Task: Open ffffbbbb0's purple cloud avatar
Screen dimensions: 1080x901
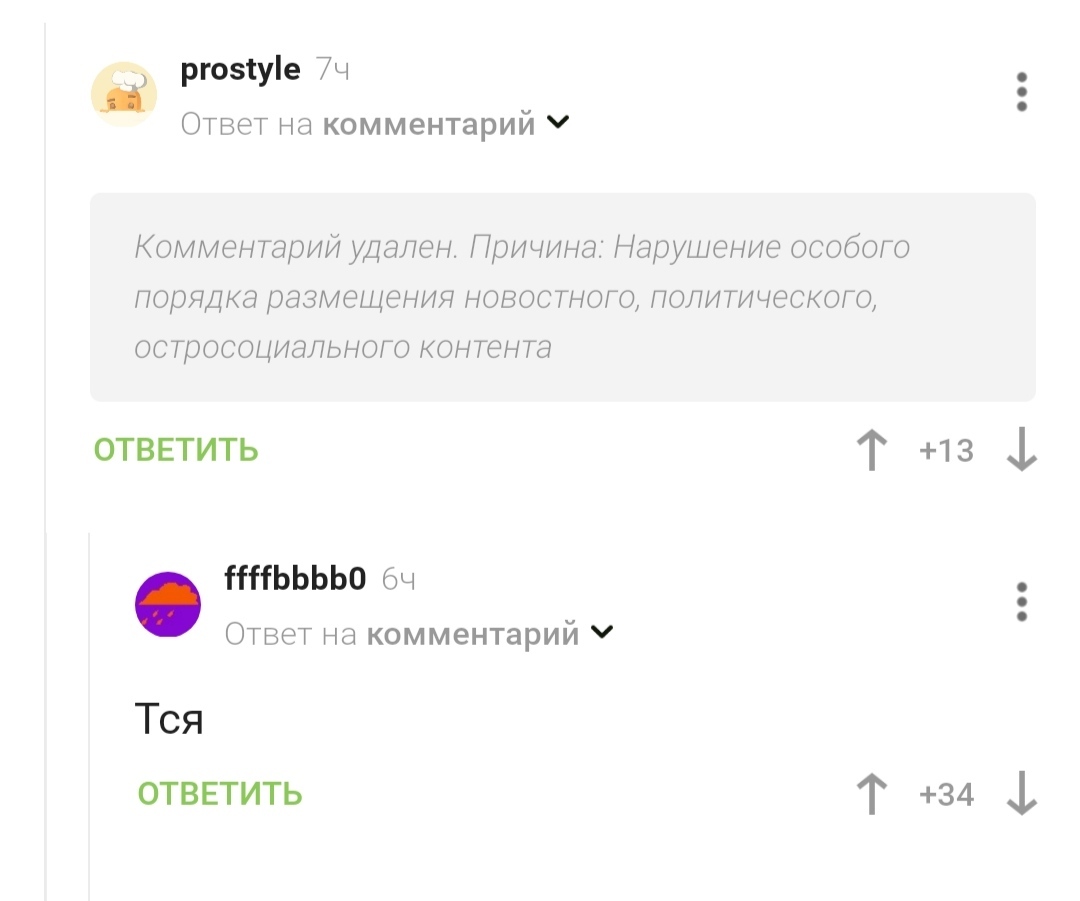Action: tap(168, 605)
